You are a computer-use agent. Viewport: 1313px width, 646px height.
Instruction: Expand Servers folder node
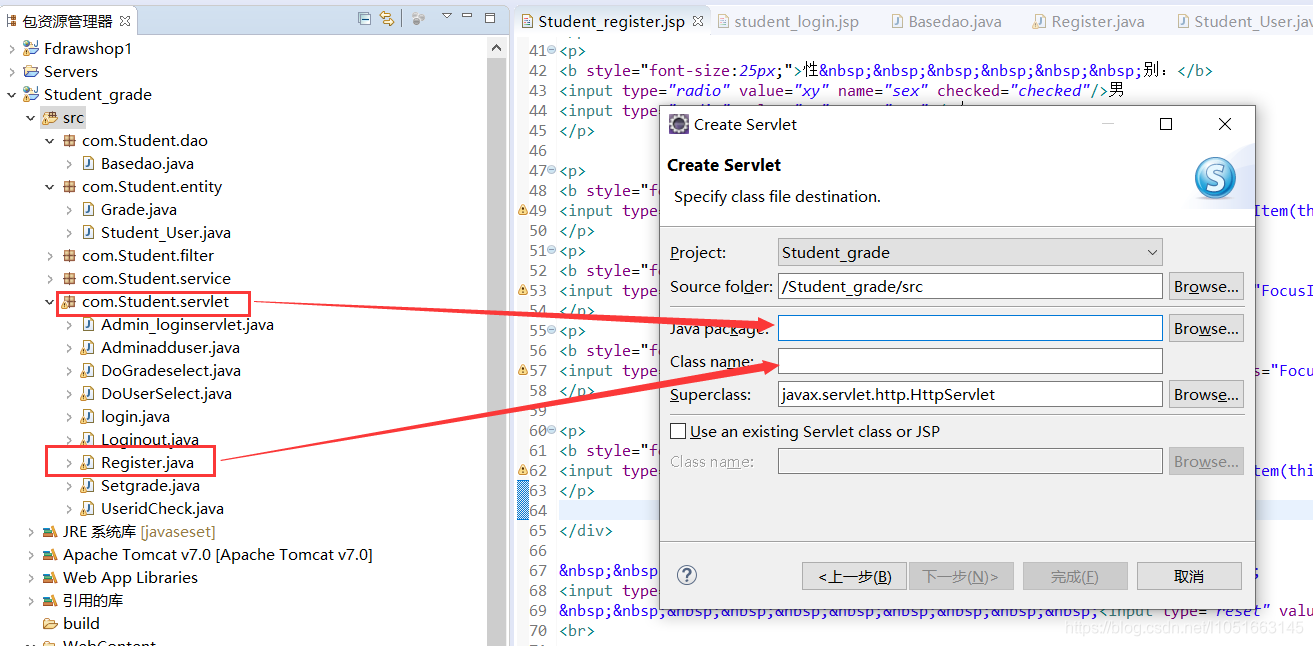tap(11, 71)
